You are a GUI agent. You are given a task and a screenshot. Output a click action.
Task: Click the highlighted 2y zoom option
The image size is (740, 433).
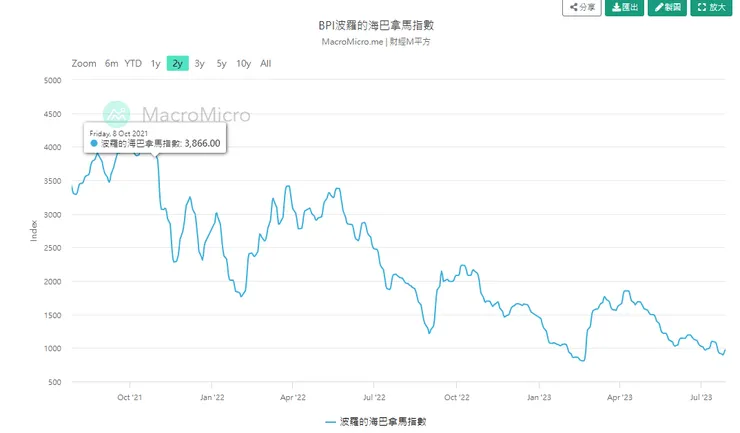pyautogui.click(x=177, y=64)
